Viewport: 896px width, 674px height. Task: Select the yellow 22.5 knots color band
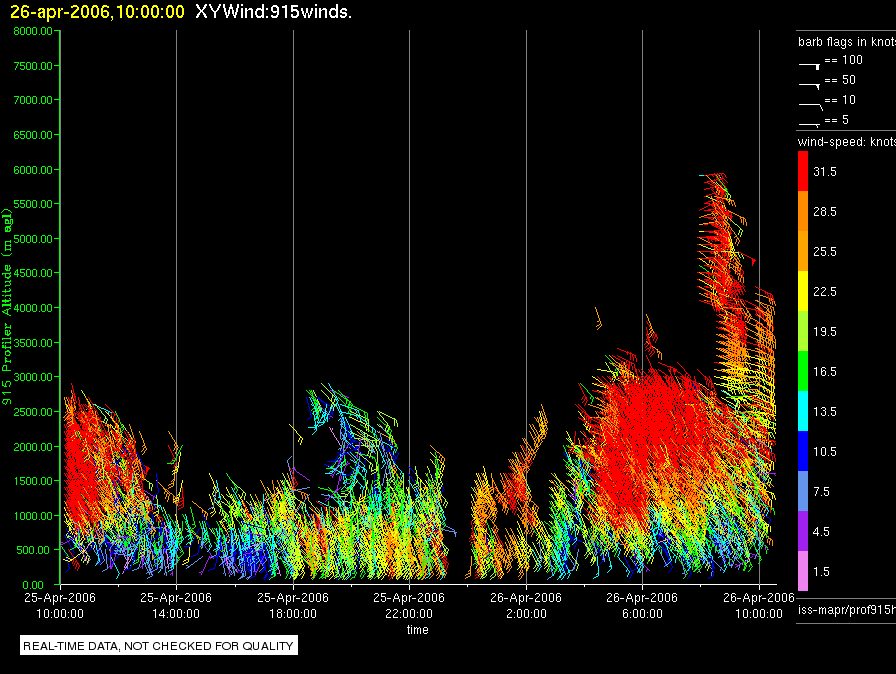click(x=803, y=291)
